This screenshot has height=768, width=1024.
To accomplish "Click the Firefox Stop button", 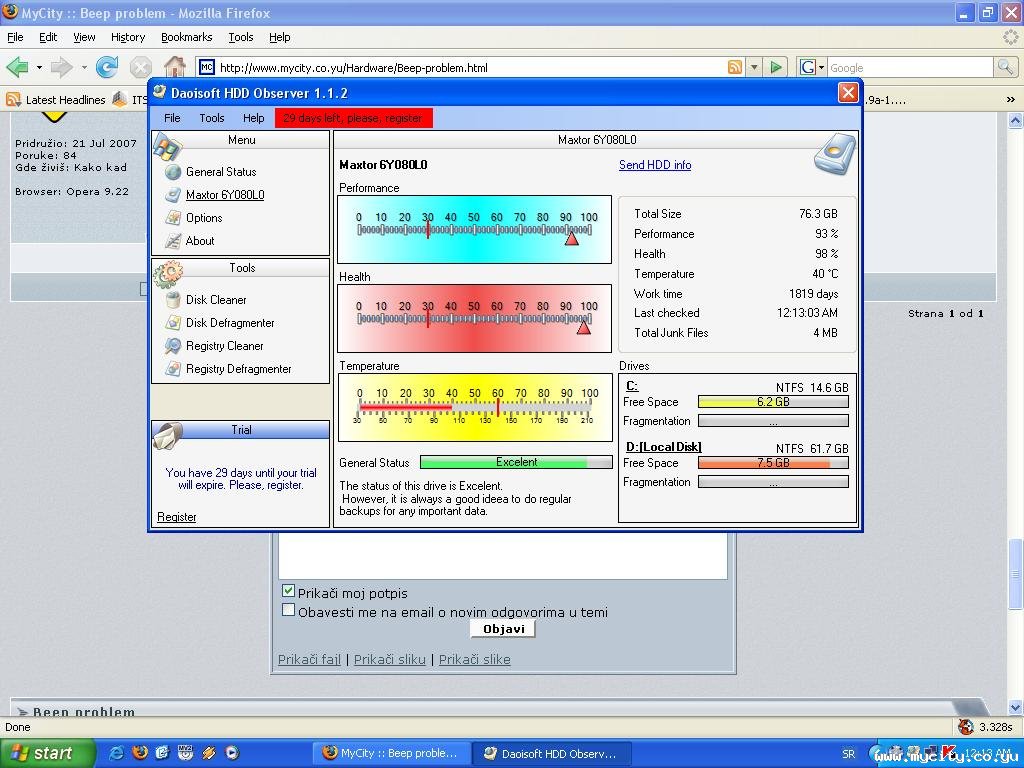I will [140, 67].
